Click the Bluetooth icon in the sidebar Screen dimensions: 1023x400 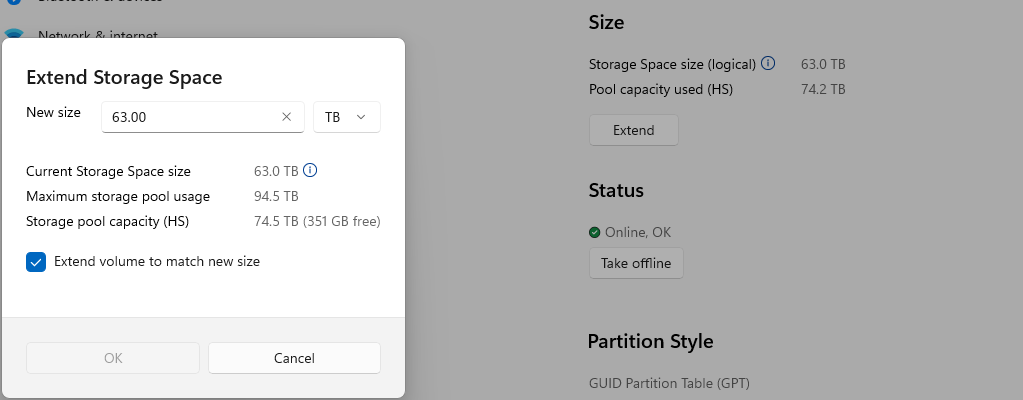[14, 3]
